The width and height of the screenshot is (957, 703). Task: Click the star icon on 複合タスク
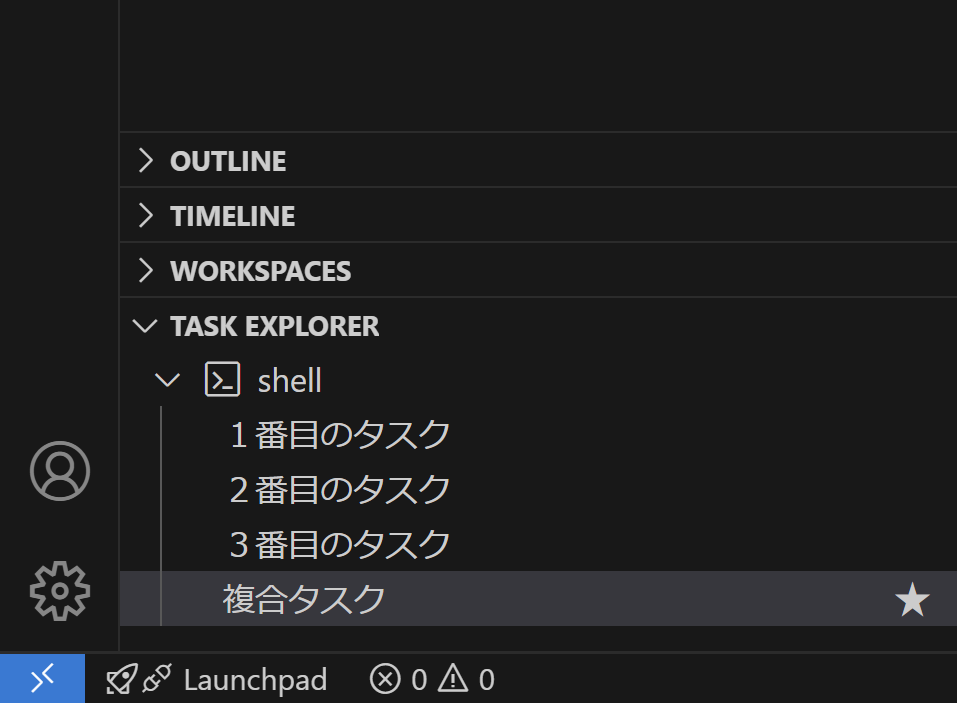pos(912,599)
